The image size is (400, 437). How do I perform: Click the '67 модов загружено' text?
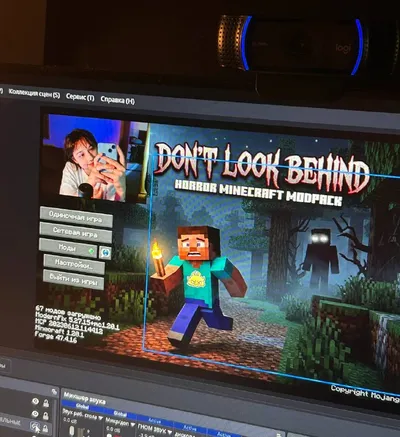[x=68, y=312]
